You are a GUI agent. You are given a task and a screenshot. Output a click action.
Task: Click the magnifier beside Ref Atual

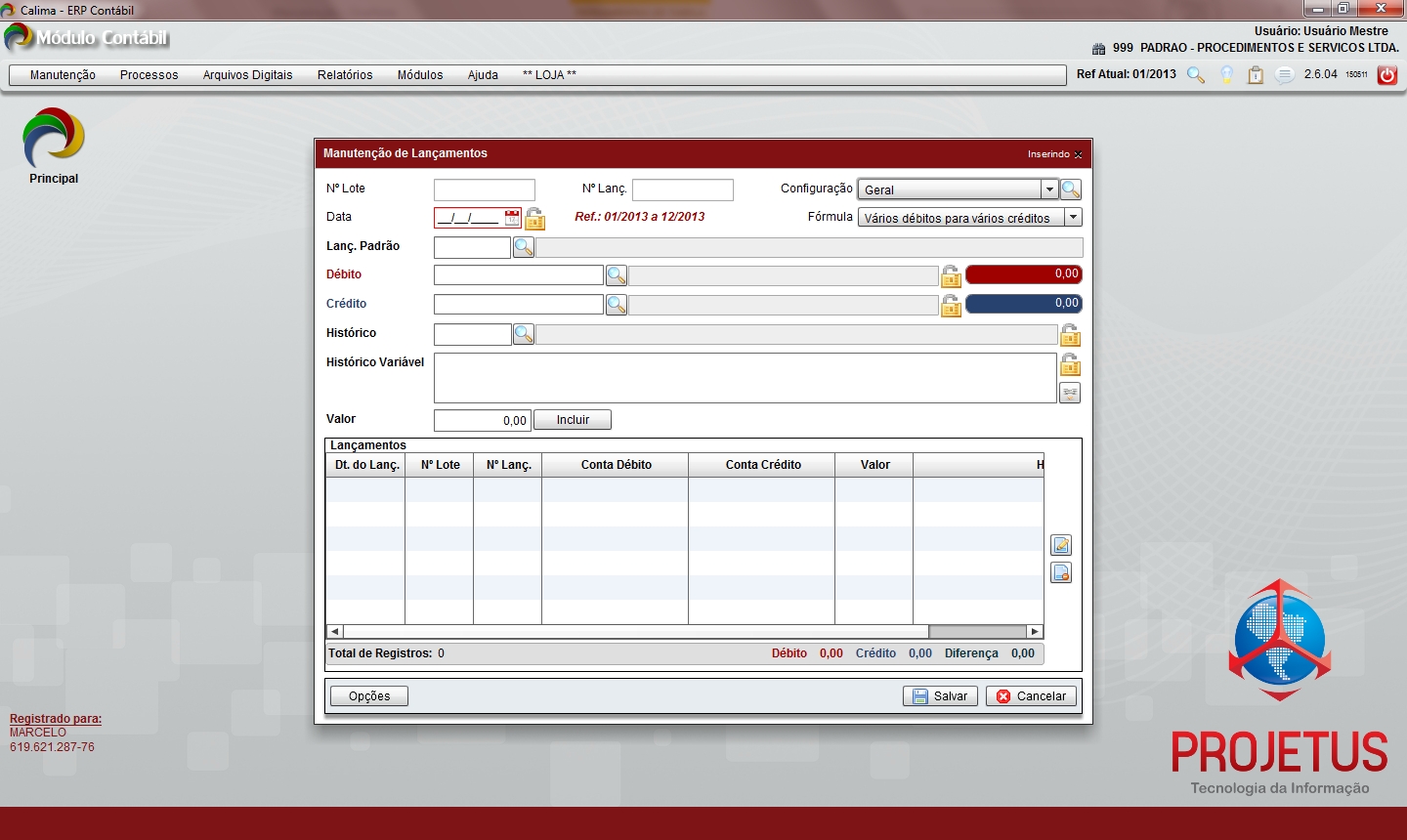pyautogui.click(x=1196, y=75)
